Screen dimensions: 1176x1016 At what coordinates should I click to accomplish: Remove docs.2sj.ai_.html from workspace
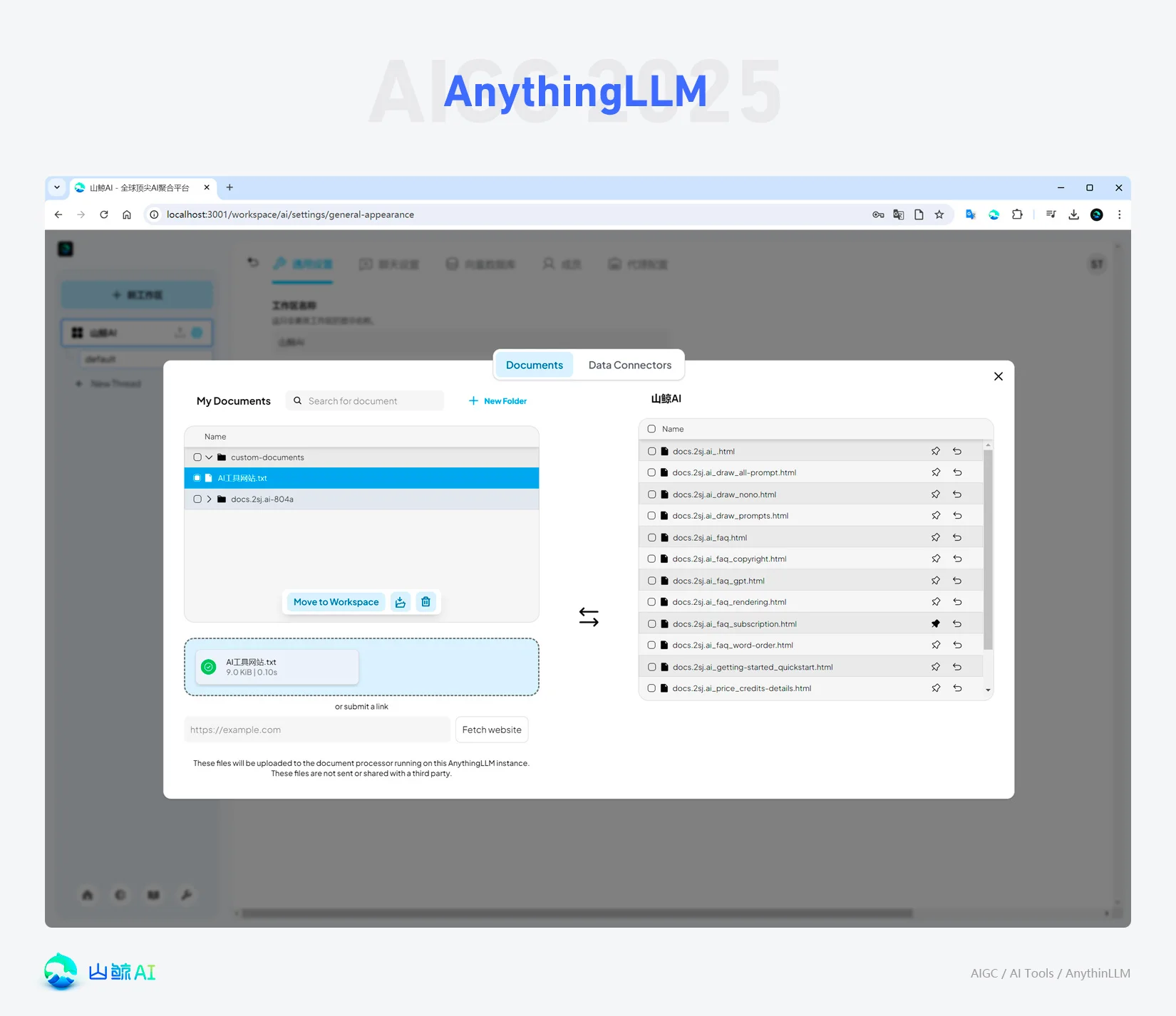point(957,451)
